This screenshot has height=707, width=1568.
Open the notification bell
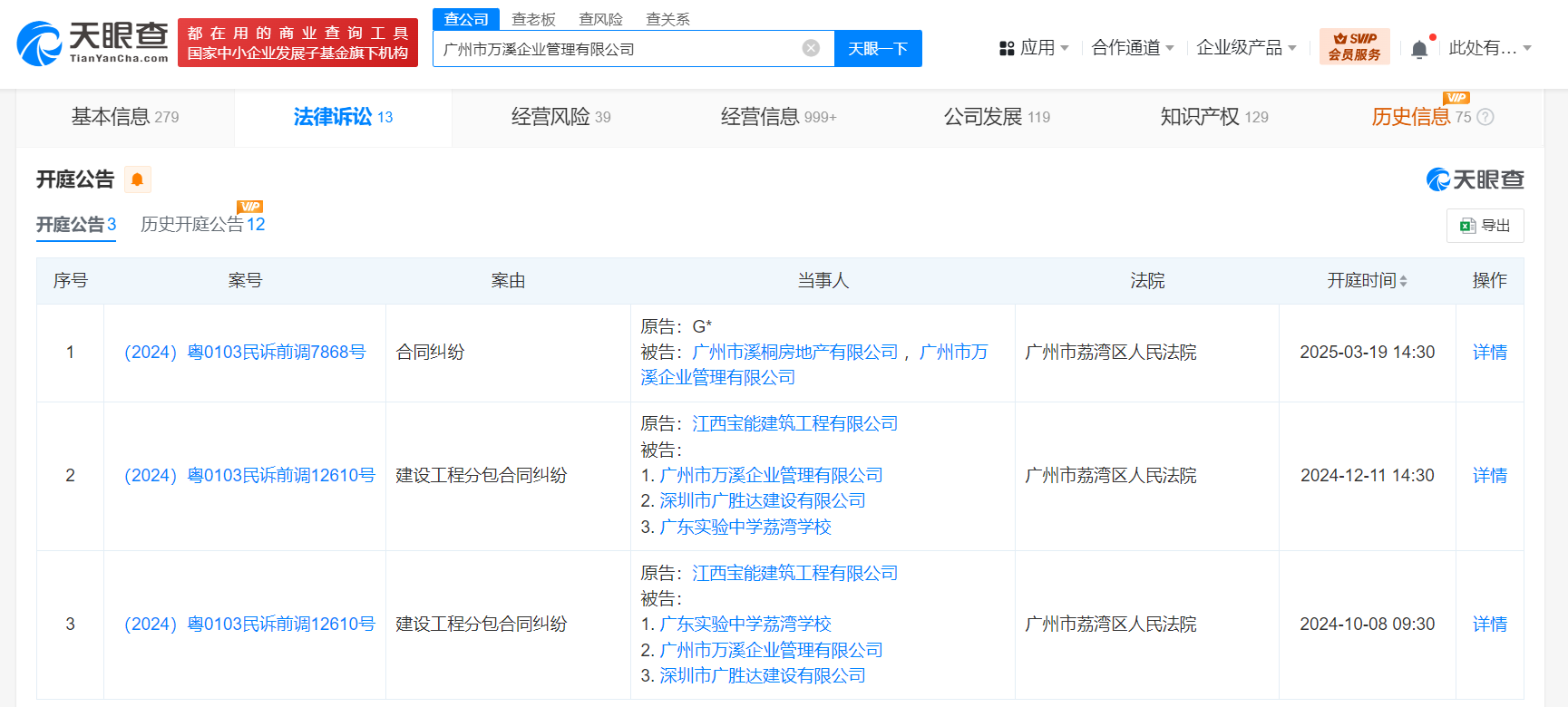click(x=1419, y=49)
